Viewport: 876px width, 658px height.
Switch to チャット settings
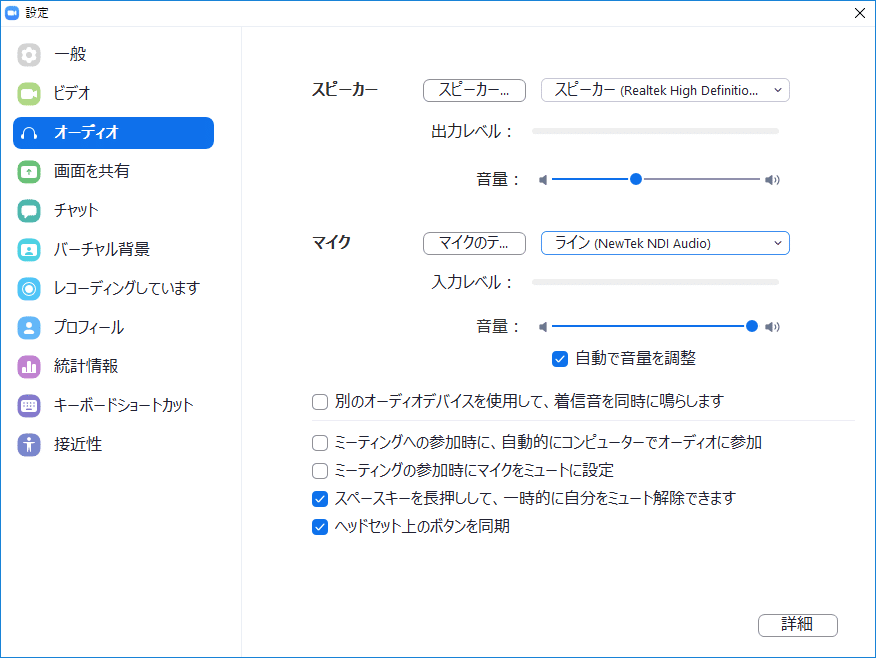[x=75, y=210]
